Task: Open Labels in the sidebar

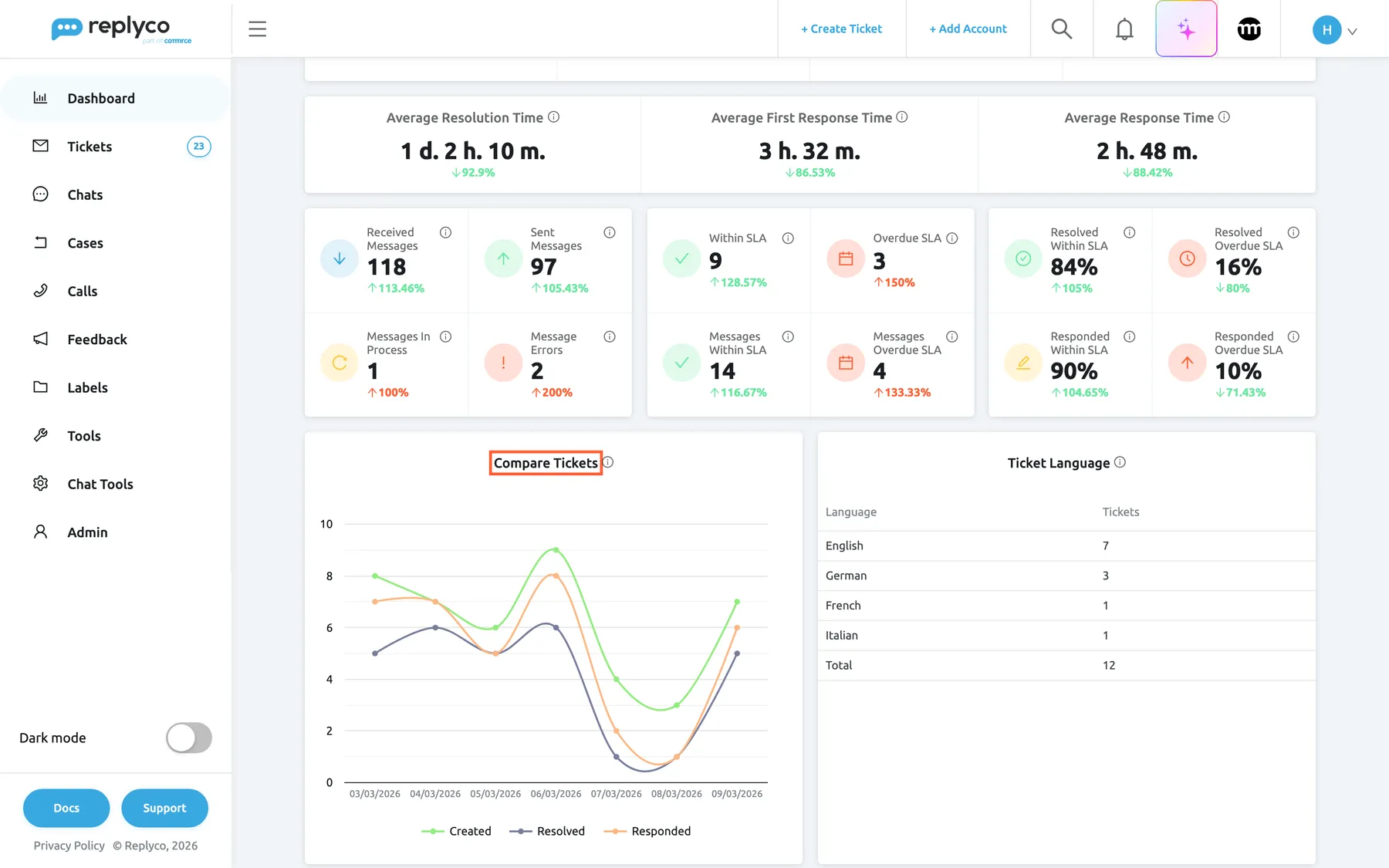Action: (116, 388)
